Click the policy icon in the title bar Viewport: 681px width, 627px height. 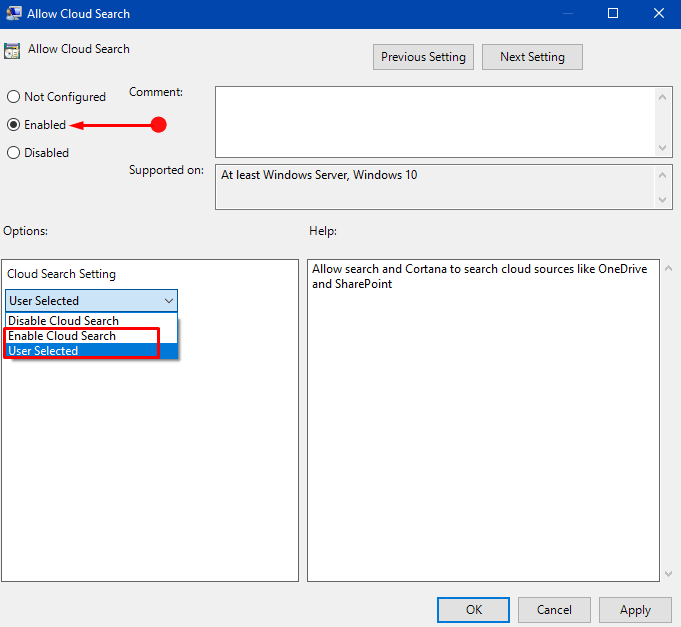[13, 13]
